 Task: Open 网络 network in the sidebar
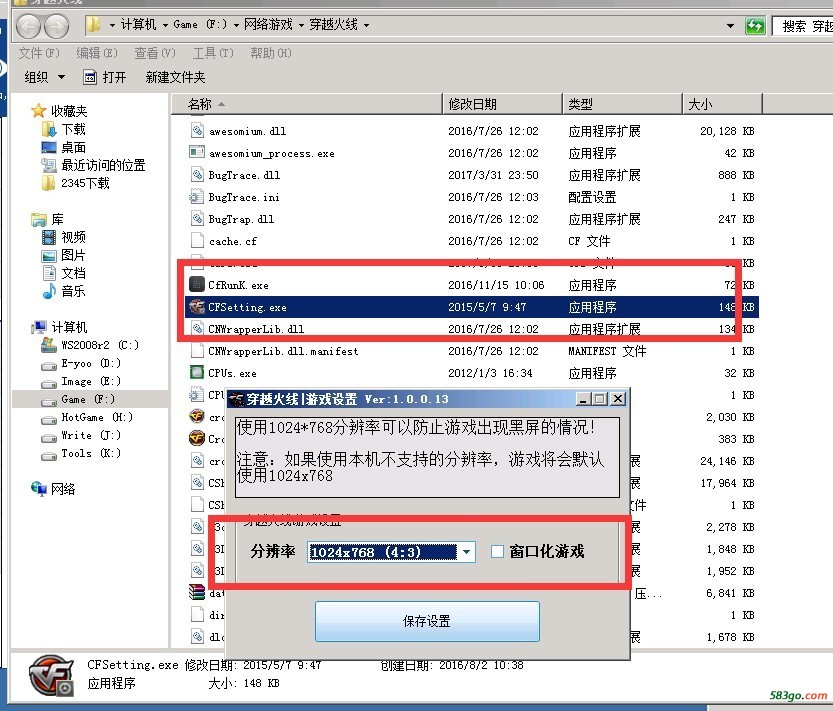click(63, 489)
